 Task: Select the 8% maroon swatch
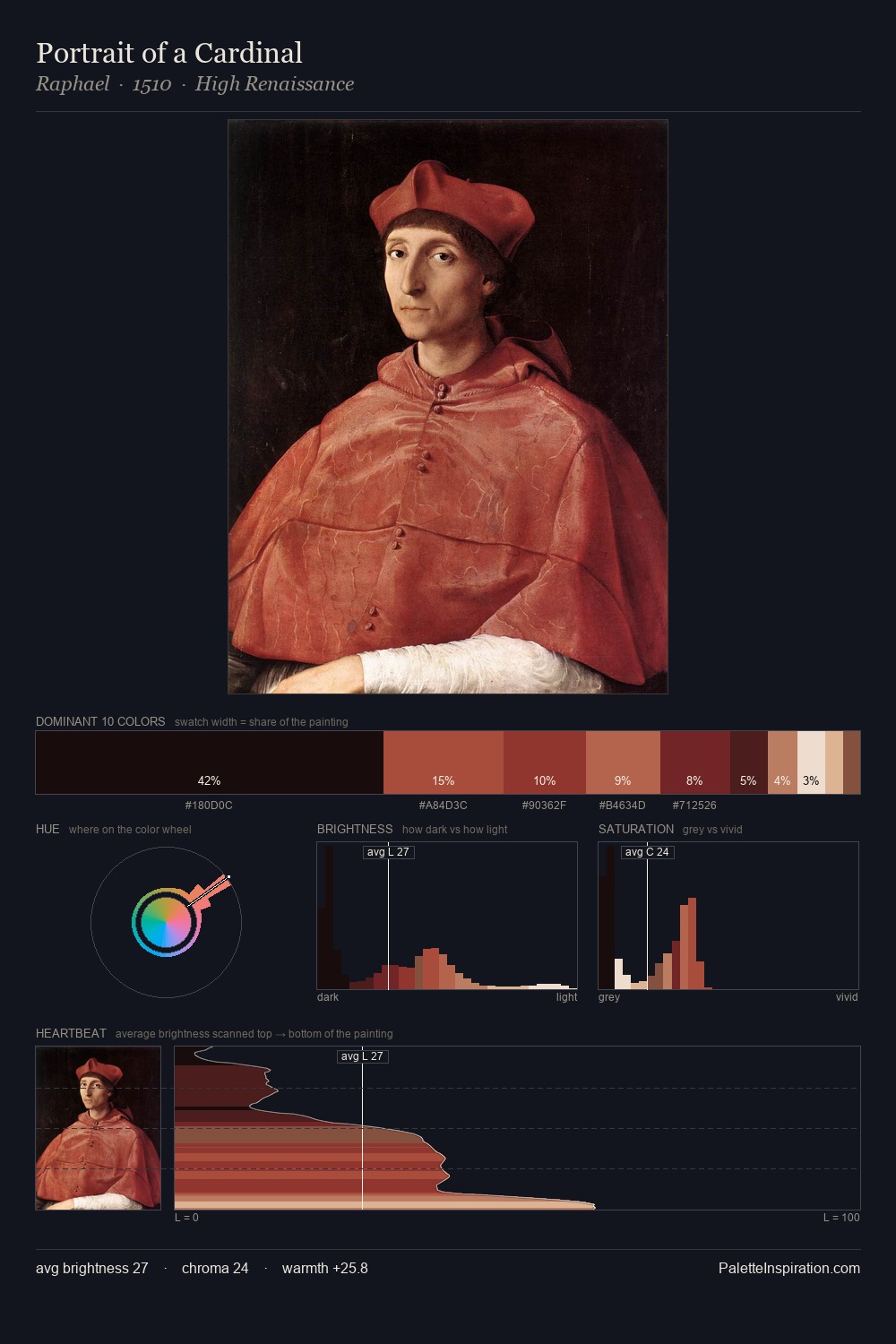[x=695, y=762]
